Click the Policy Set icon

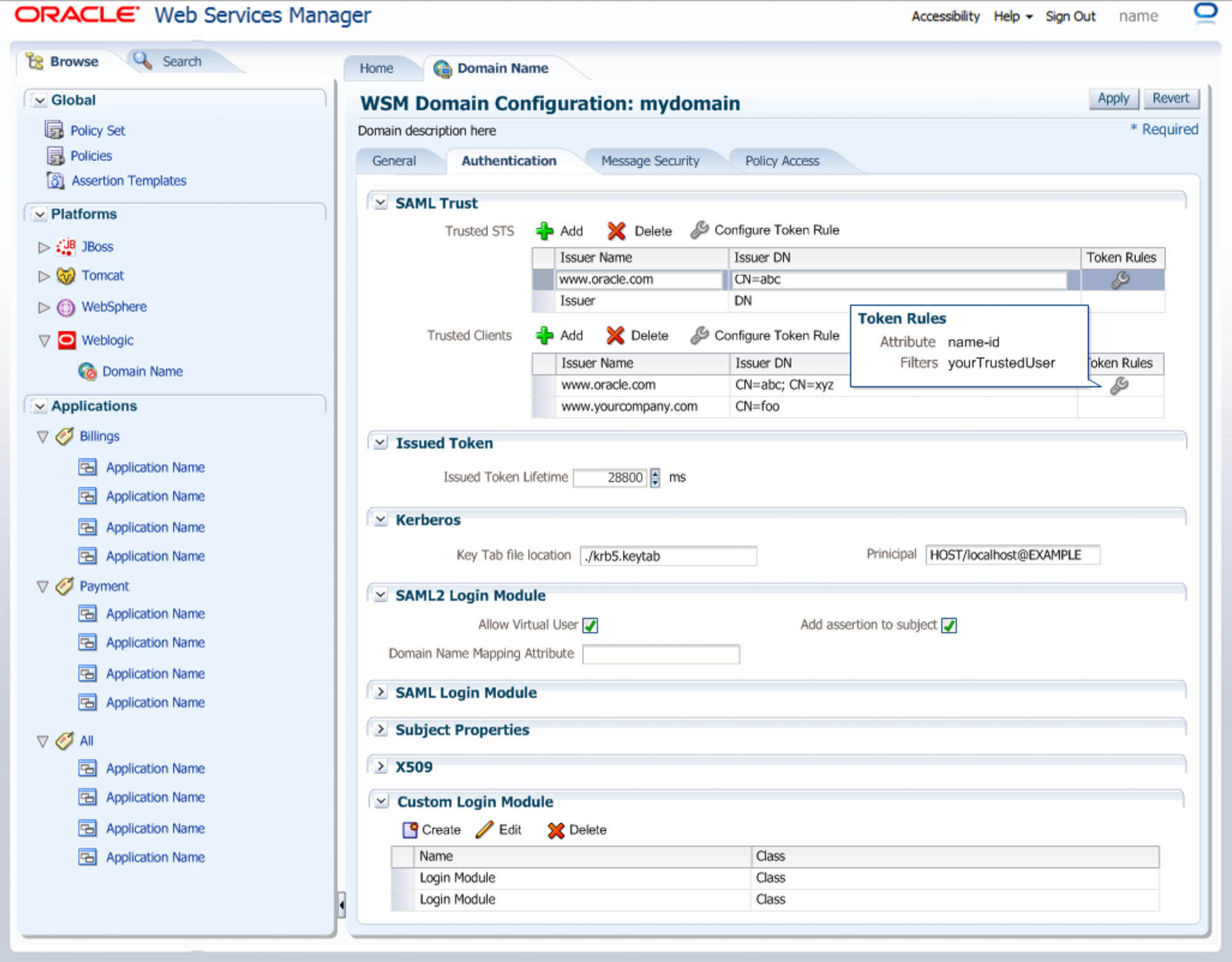point(55,130)
